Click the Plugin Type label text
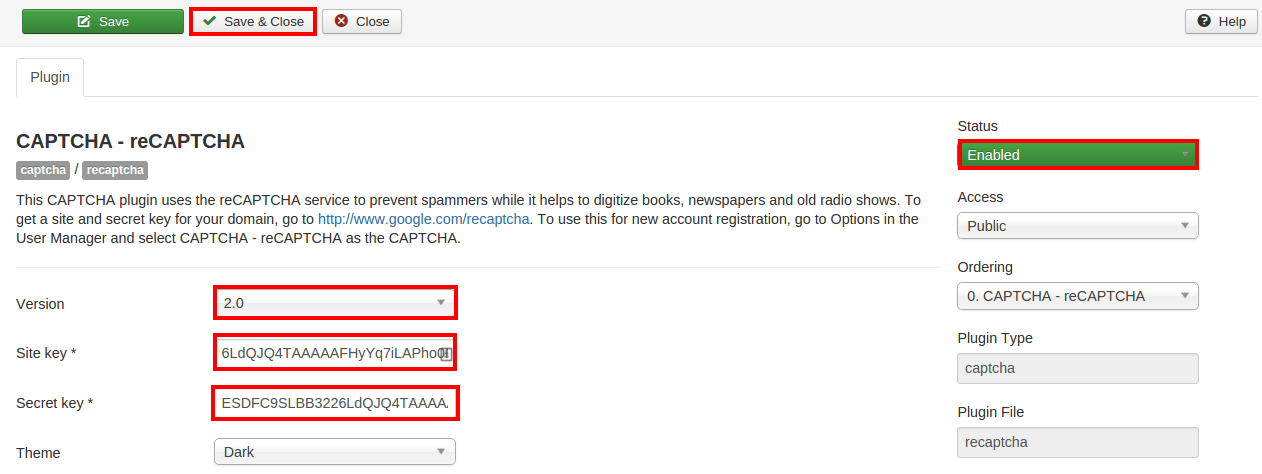This screenshot has height=474, width=1262. (x=995, y=338)
